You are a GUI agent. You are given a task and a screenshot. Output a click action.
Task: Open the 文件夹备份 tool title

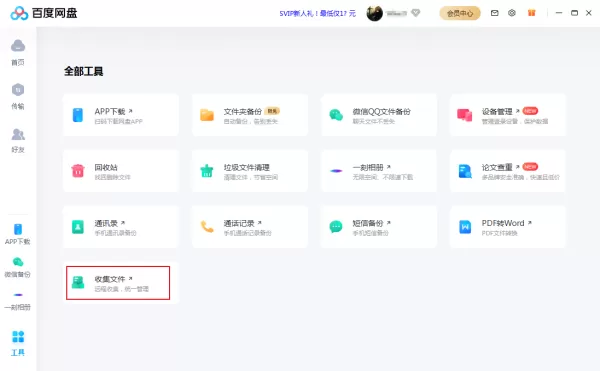tap(243, 111)
